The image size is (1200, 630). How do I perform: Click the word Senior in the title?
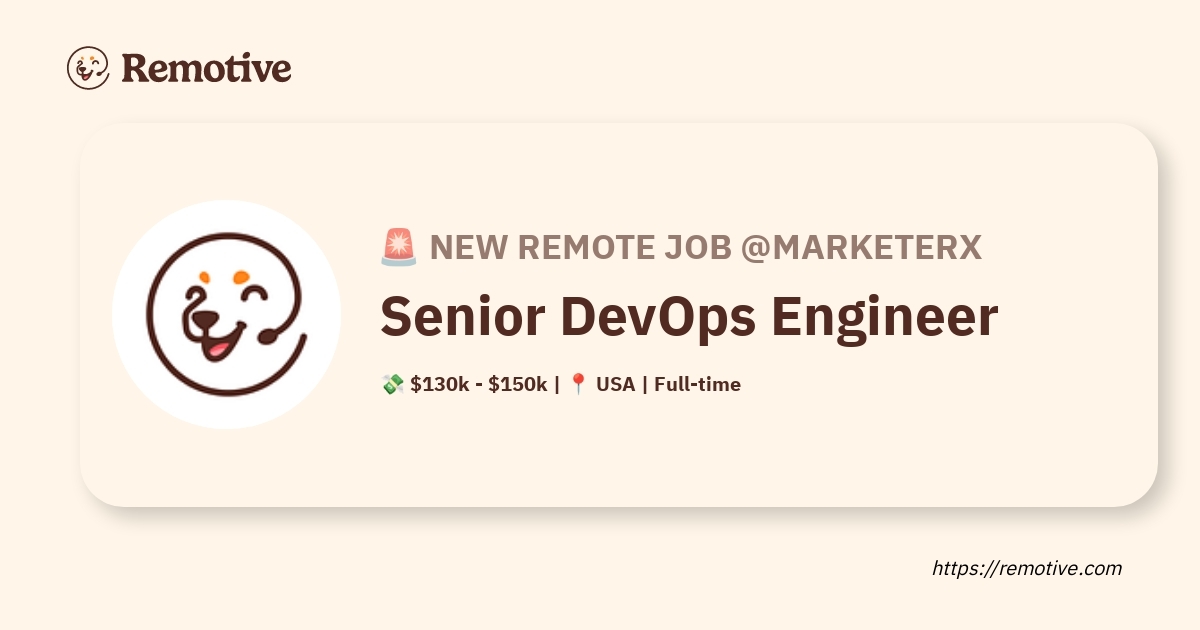tap(461, 316)
